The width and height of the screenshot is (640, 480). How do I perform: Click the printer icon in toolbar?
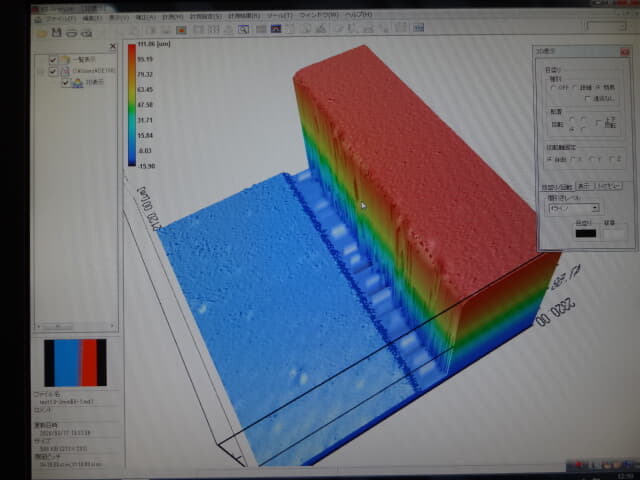coord(74,31)
